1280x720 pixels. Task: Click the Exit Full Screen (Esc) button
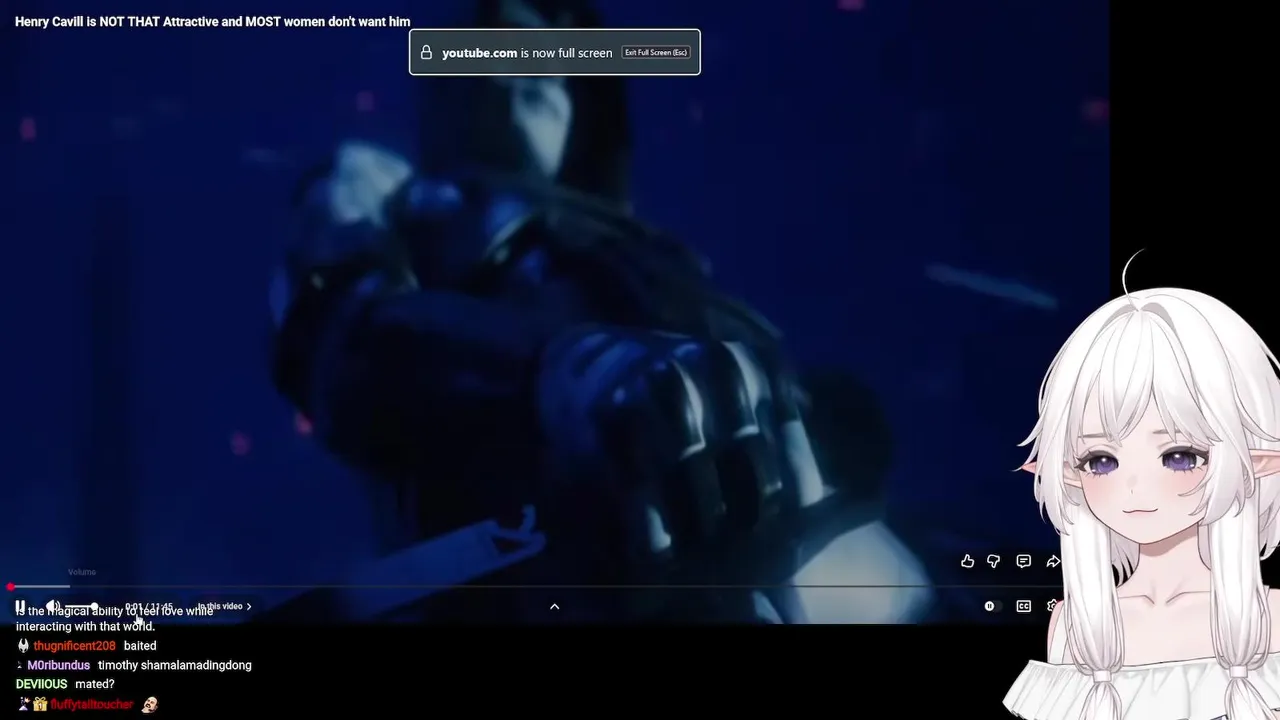656,52
